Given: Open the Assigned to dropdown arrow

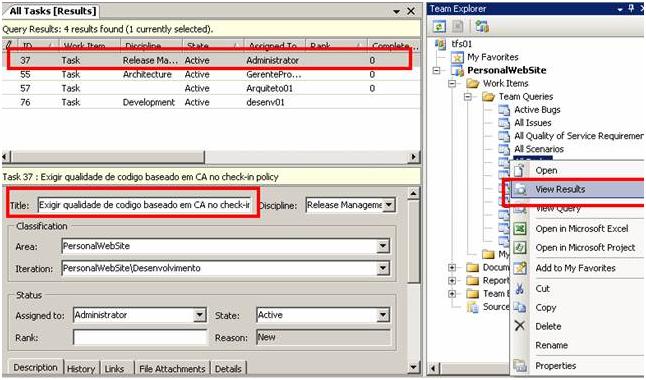Looking at the screenshot, I should coord(200,315).
